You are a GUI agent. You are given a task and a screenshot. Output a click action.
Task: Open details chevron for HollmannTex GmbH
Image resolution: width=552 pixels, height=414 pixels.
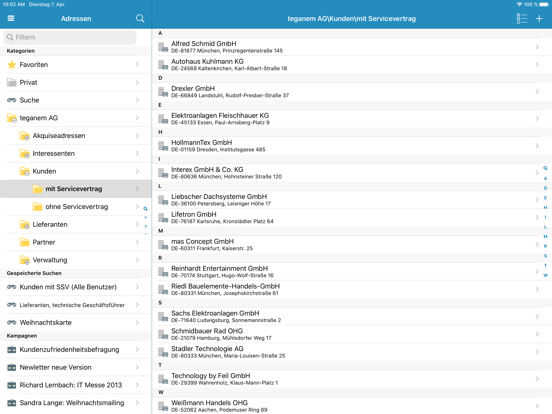point(537,146)
